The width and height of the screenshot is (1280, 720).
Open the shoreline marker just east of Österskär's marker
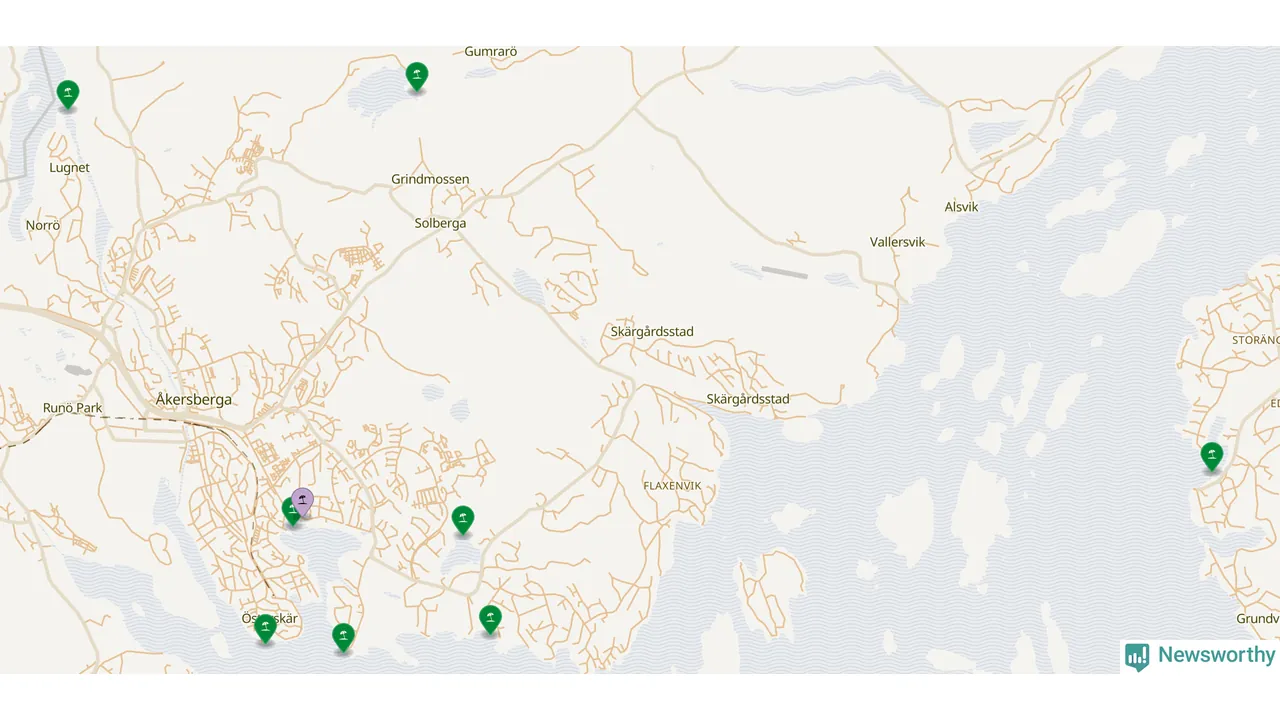pyautogui.click(x=343, y=638)
